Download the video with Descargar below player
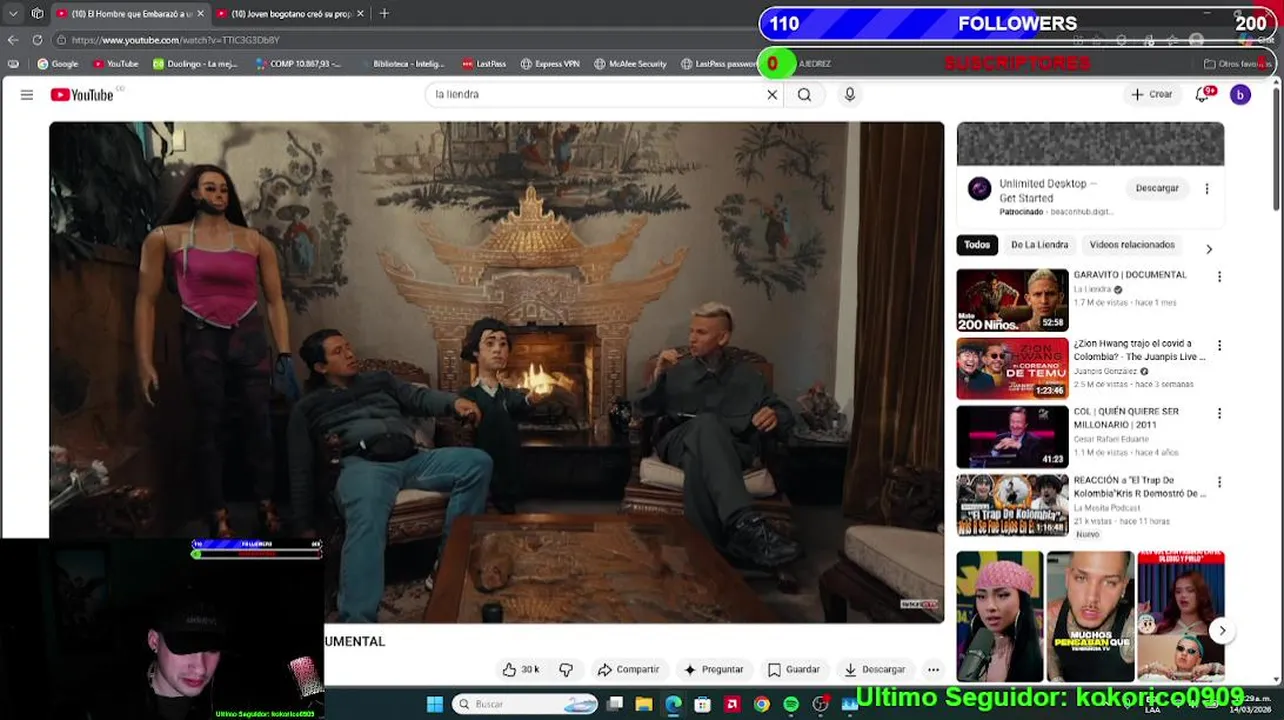 (x=874, y=669)
